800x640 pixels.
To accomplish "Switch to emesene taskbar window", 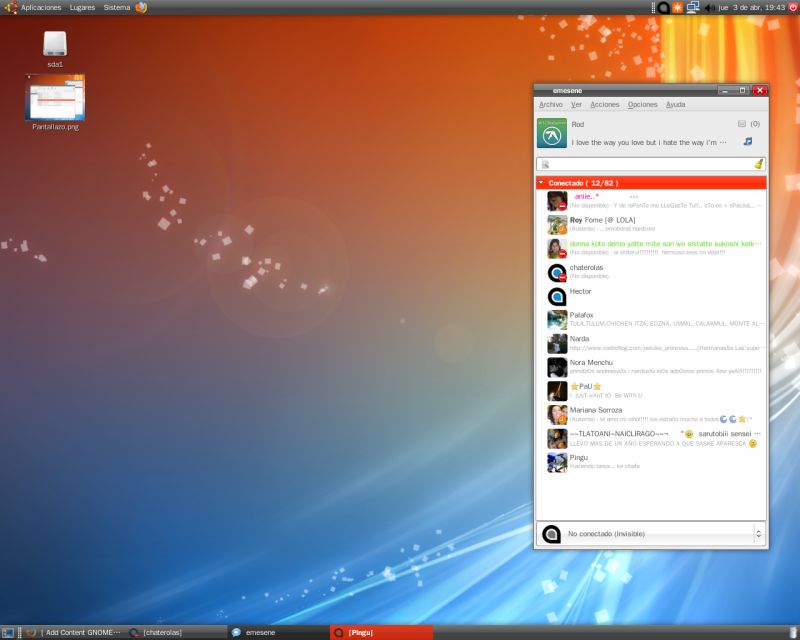I will (x=279, y=633).
